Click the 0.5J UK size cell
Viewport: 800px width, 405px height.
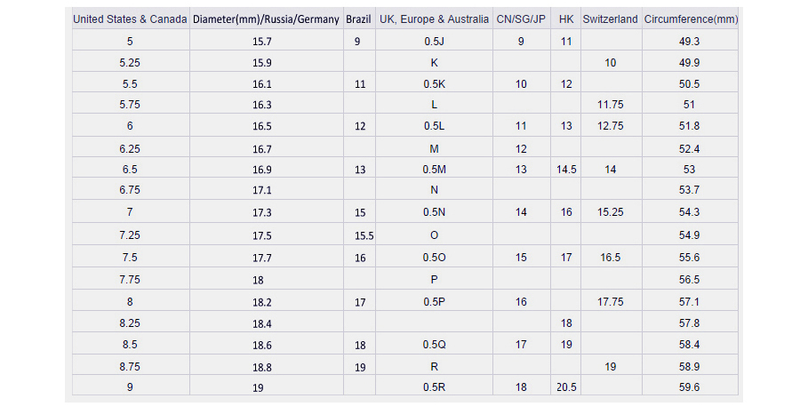point(434,41)
